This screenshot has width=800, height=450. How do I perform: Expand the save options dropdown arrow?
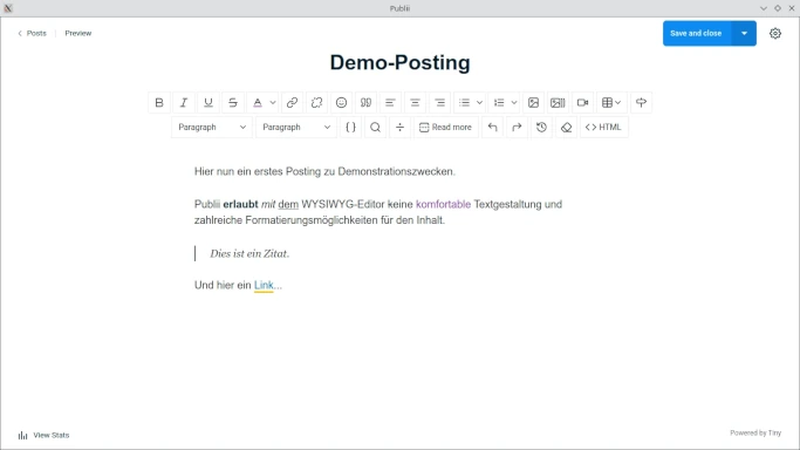[x=744, y=33]
